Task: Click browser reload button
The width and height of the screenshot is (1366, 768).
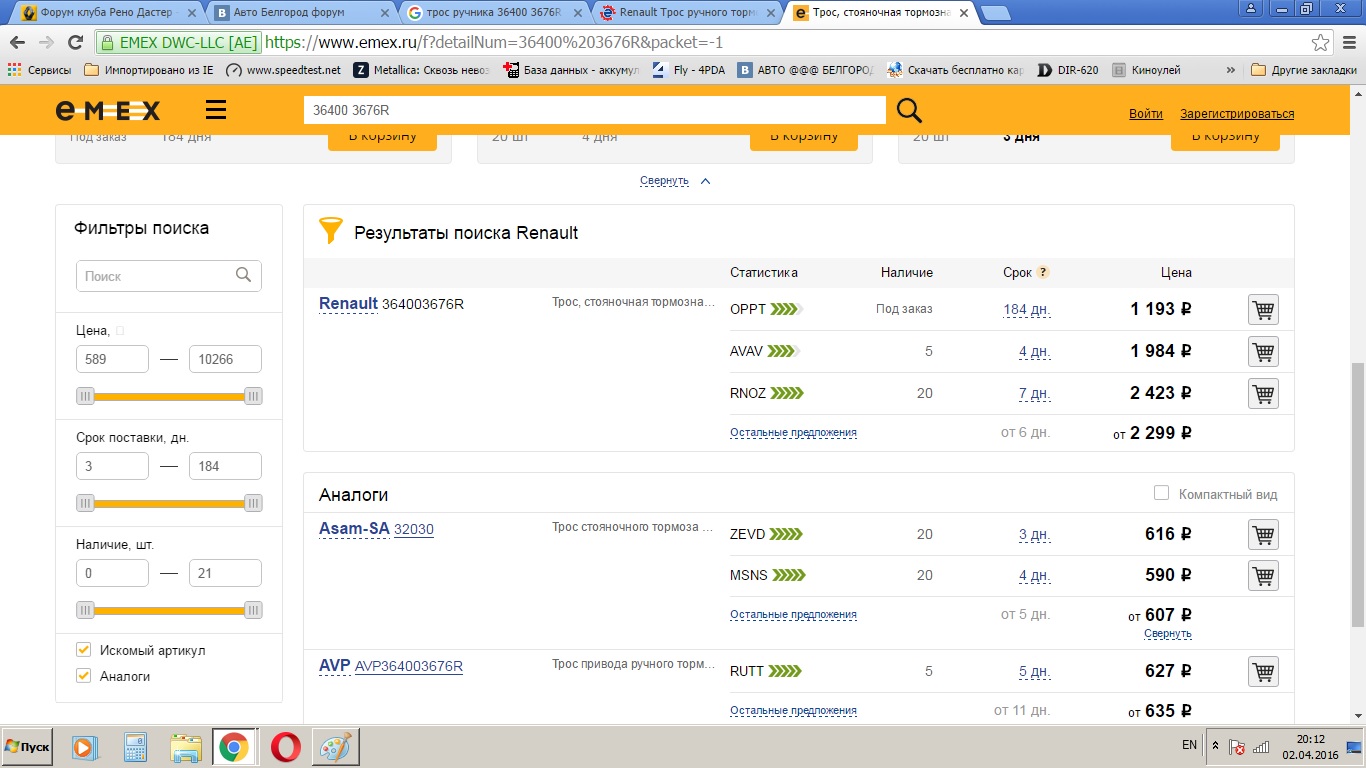Action: click(x=75, y=43)
